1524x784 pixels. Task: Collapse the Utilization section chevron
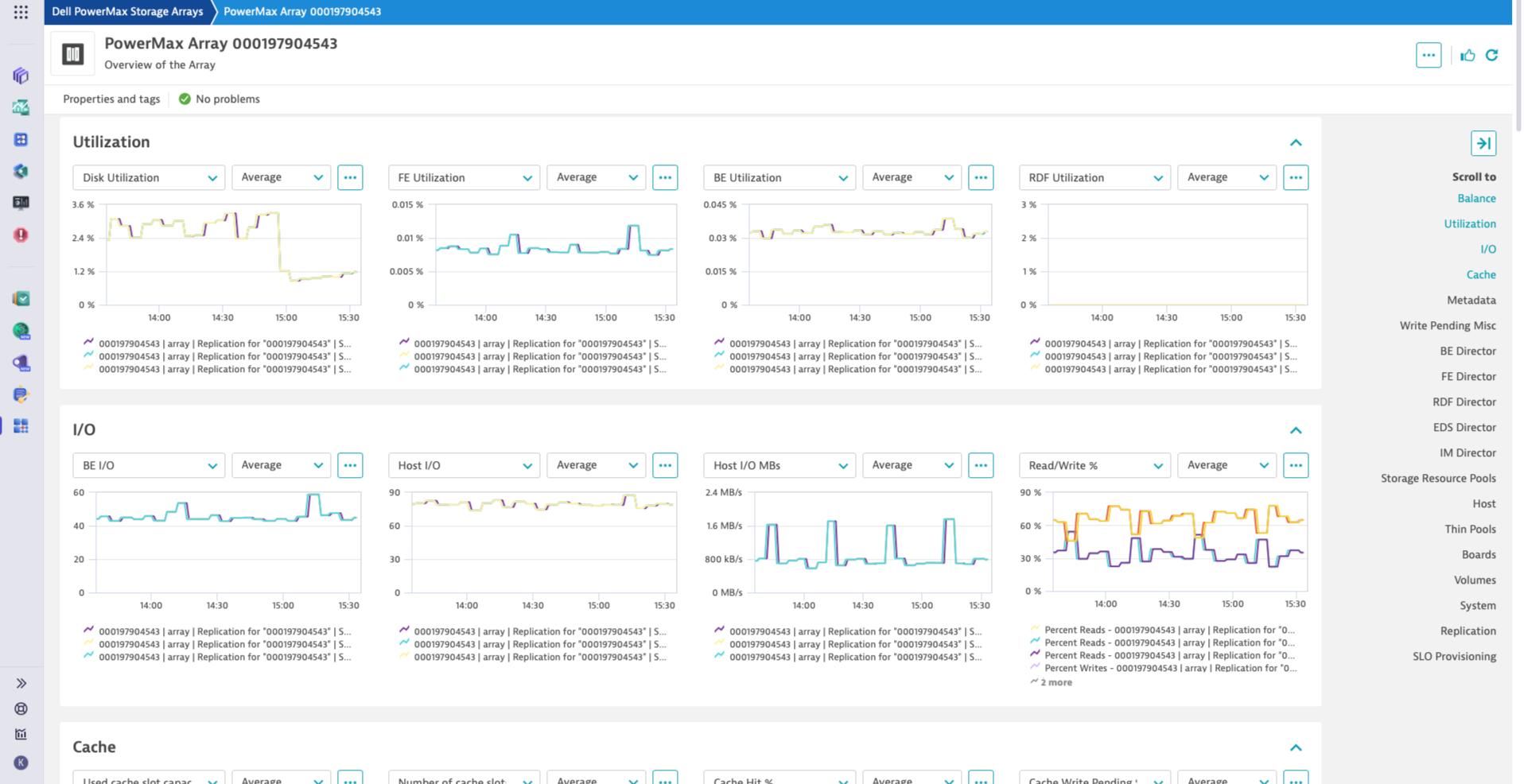click(1296, 142)
